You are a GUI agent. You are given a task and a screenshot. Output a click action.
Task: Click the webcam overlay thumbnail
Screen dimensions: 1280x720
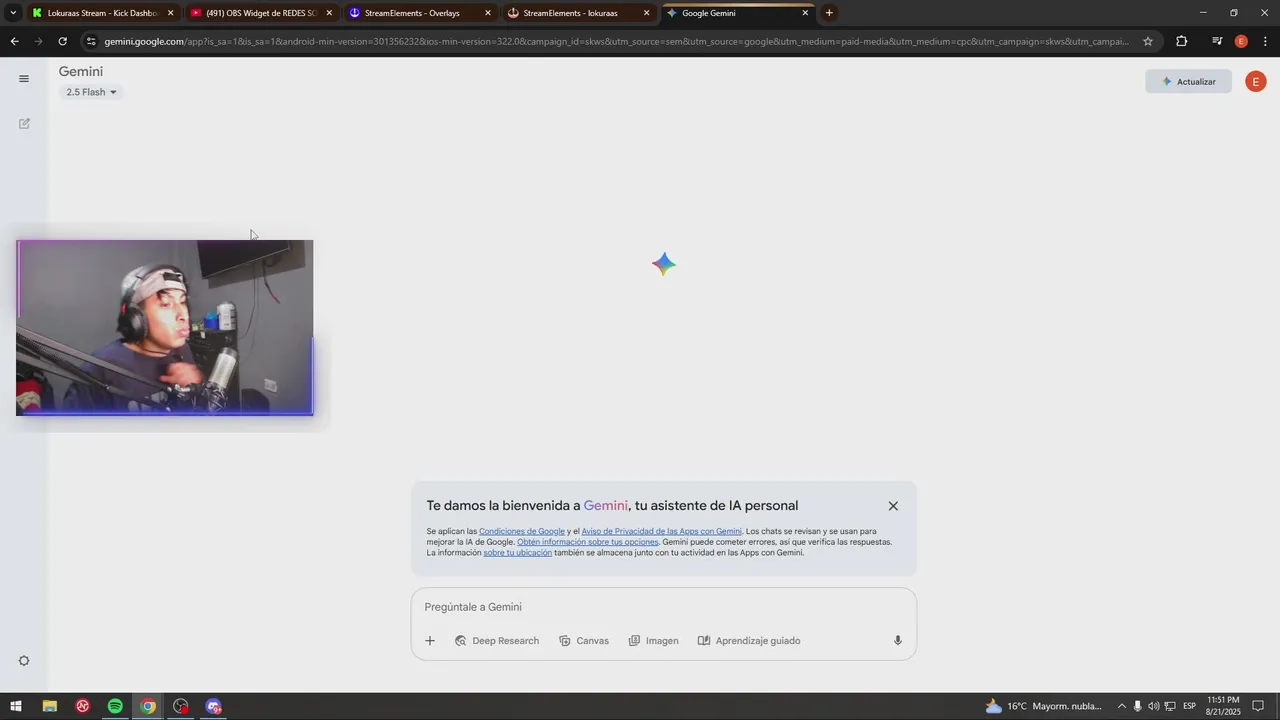click(x=165, y=328)
